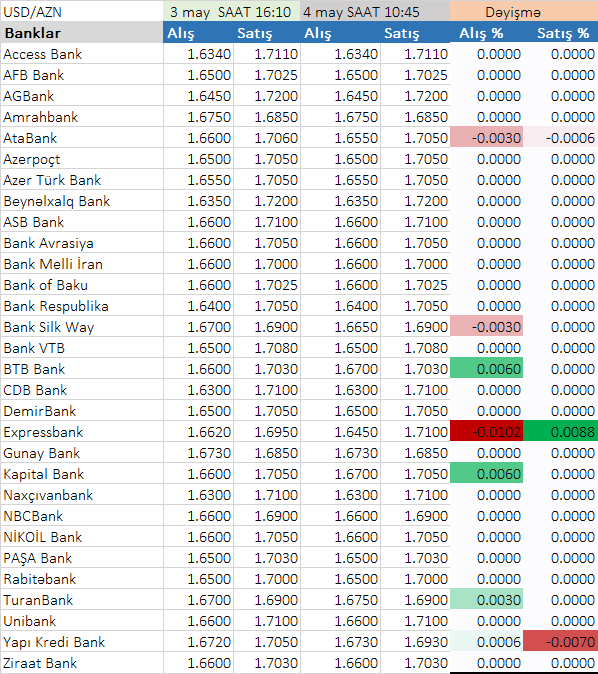
Task: Select Expressbank's red -0.0102 cell
Action: point(487,432)
